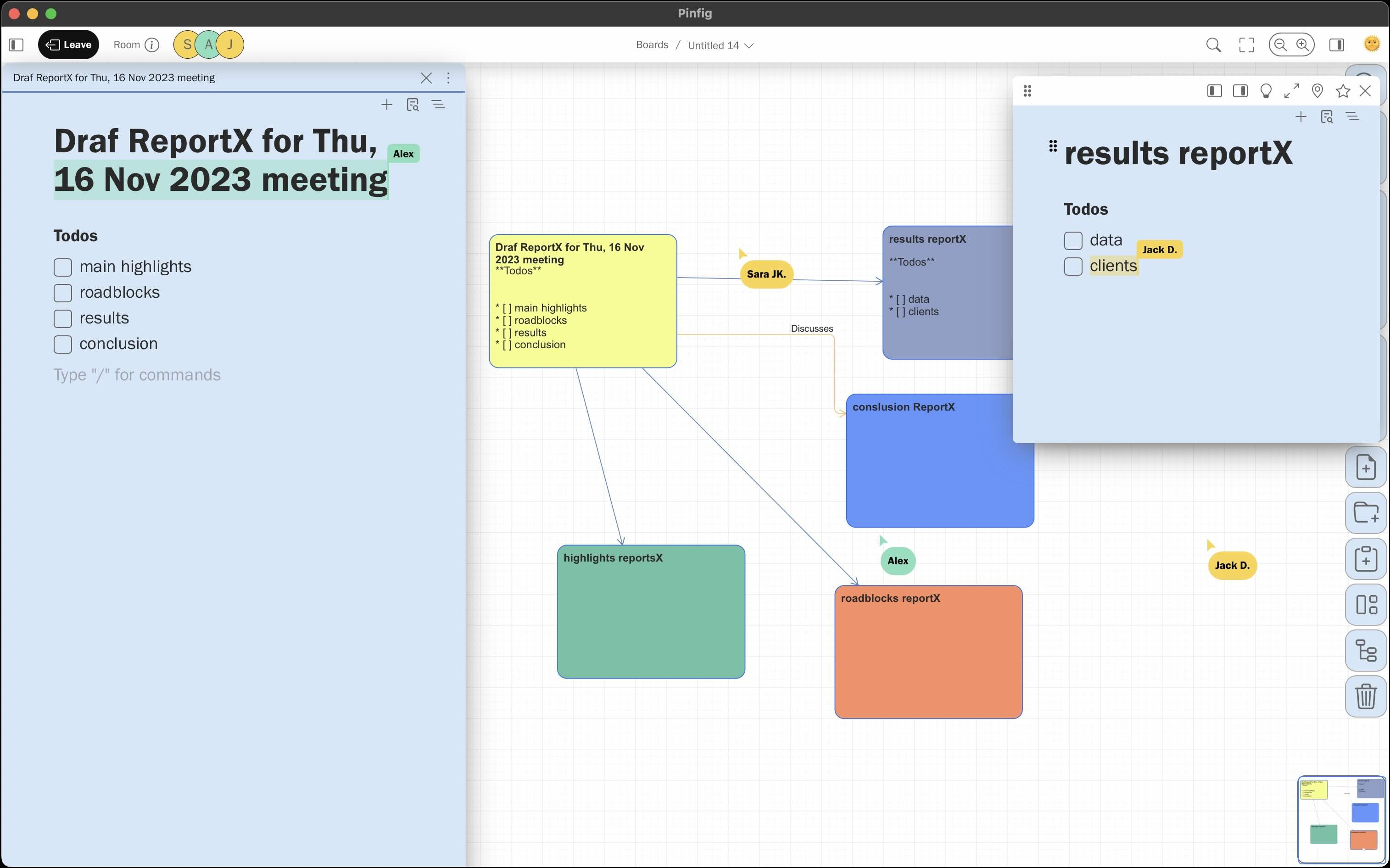Click the Sara JK. cursor label
This screenshot has height=868, width=1390.
click(766, 274)
